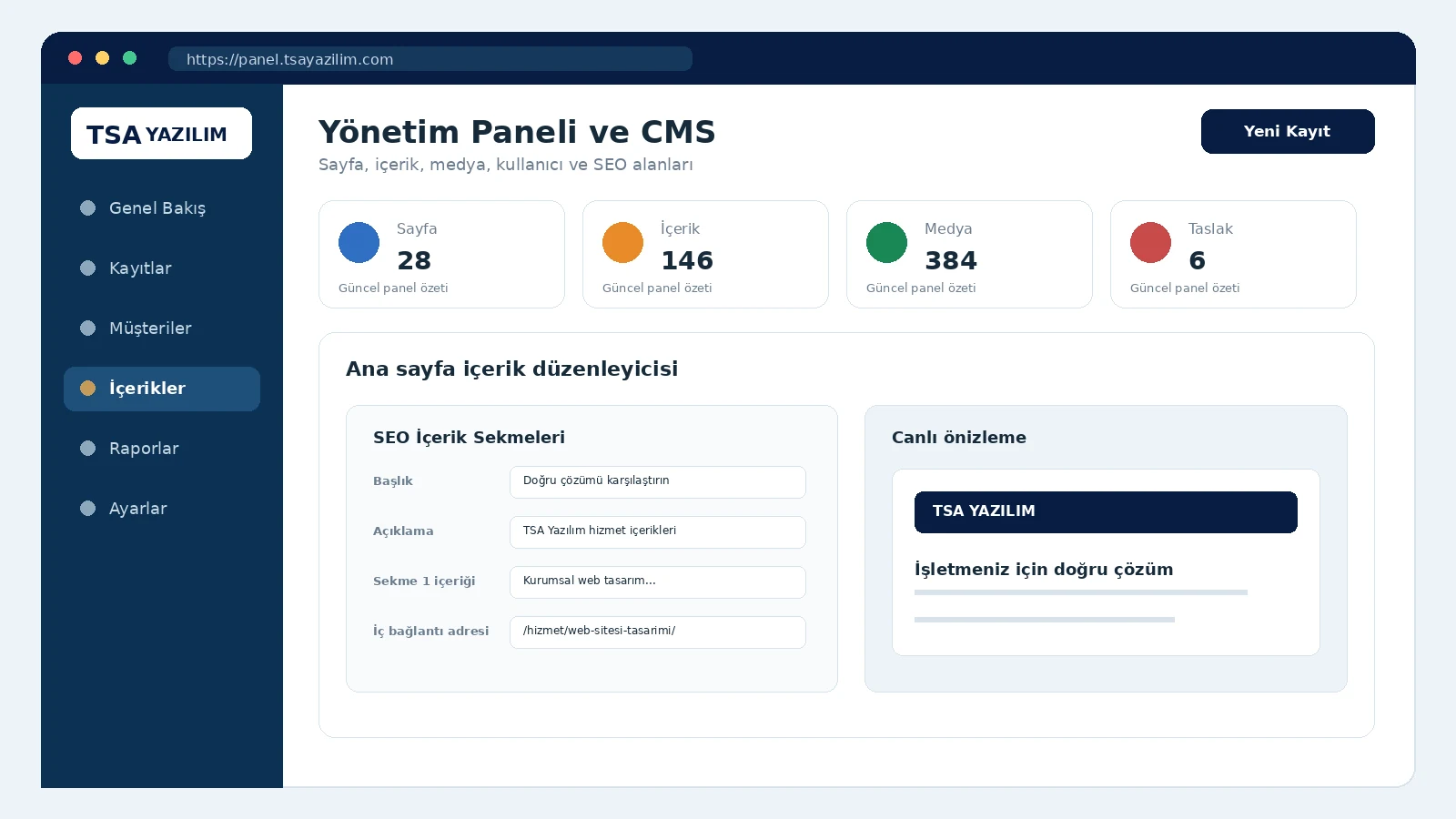Click the TSA YAZILIM logo in sidebar
This screenshot has width=1456, height=819.
161,134
